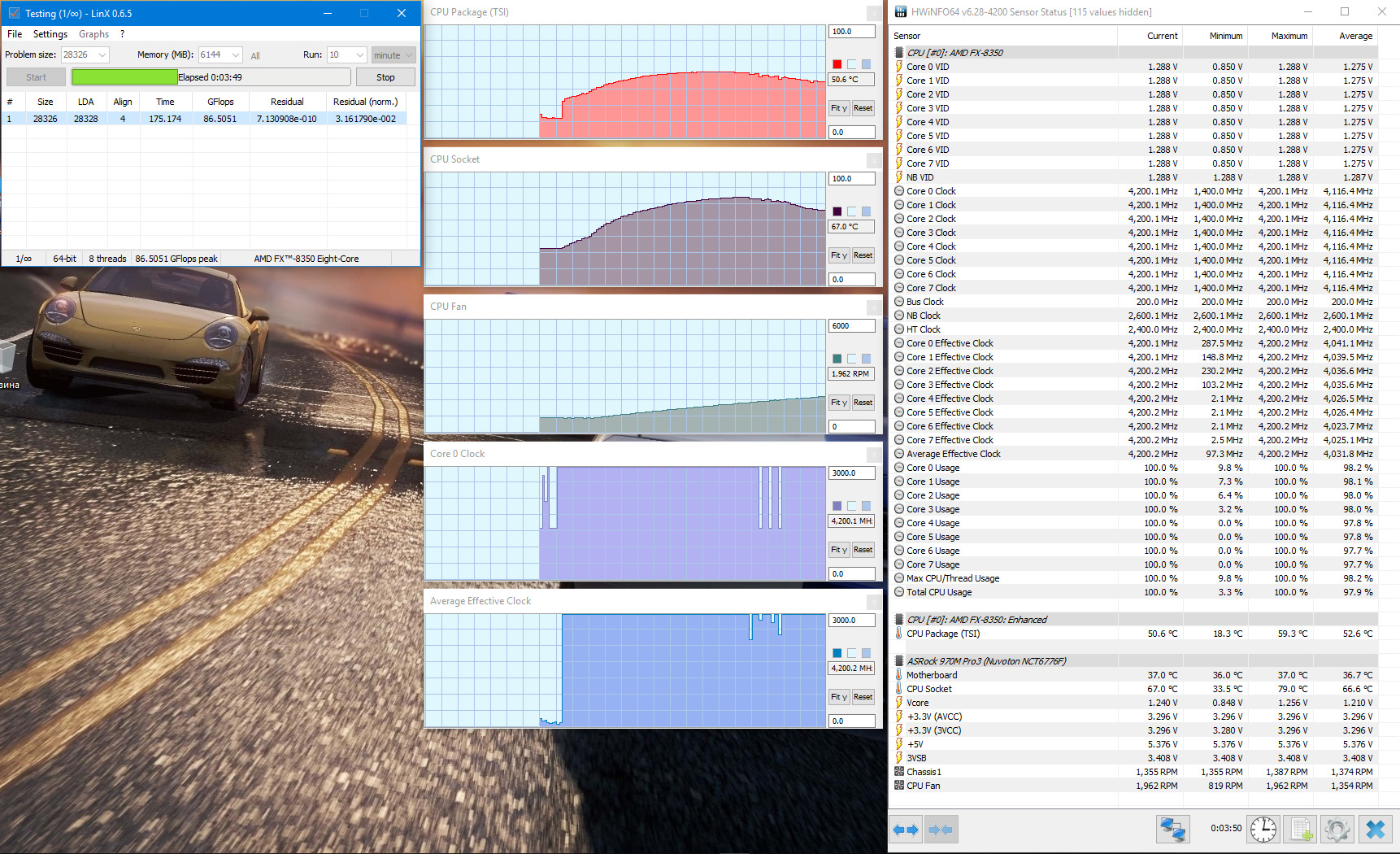This screenshot has height=854, width=1400.
Task: Open HWiNFO sensor settings gear
Action: pyautogui.click(x=1337, y=830)
